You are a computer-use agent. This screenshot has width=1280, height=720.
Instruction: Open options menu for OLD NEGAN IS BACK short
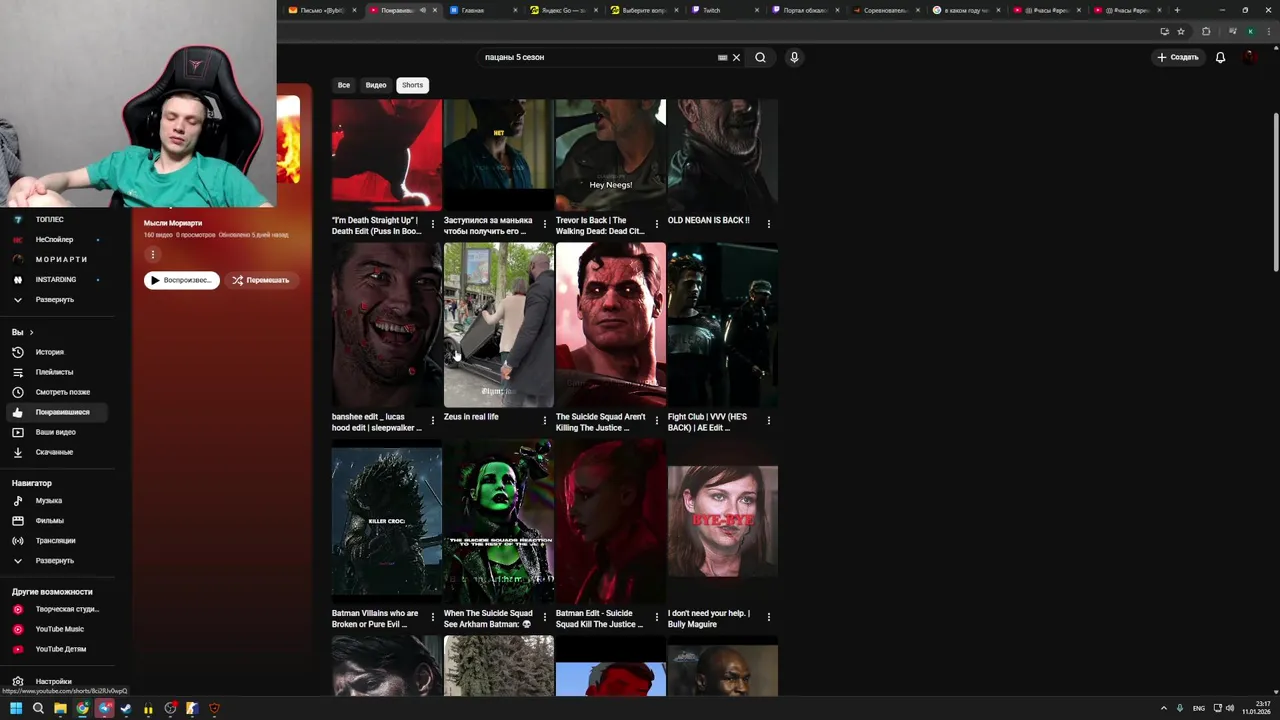point(769,223)
